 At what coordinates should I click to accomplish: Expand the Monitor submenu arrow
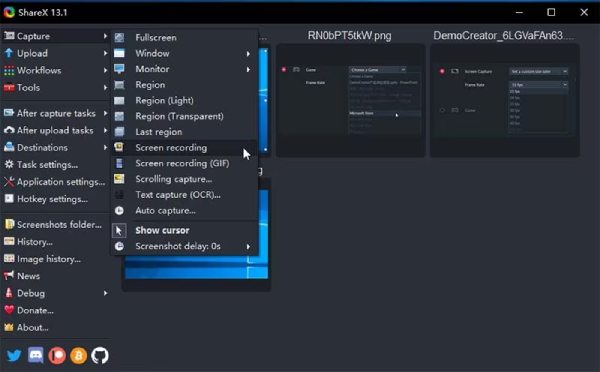click(x=248, y=69)
